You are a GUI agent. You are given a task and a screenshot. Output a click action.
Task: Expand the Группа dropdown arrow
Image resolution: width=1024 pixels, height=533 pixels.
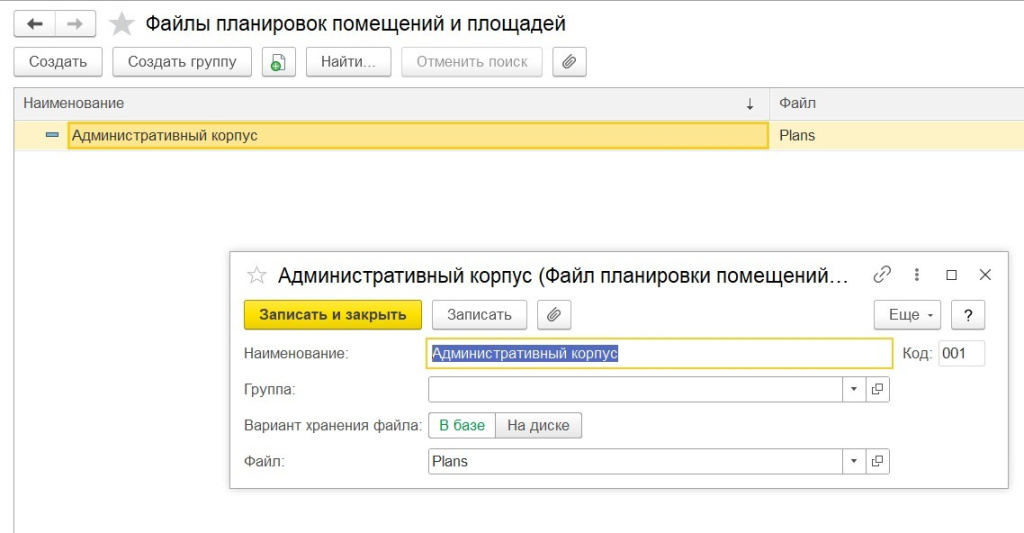855,389
